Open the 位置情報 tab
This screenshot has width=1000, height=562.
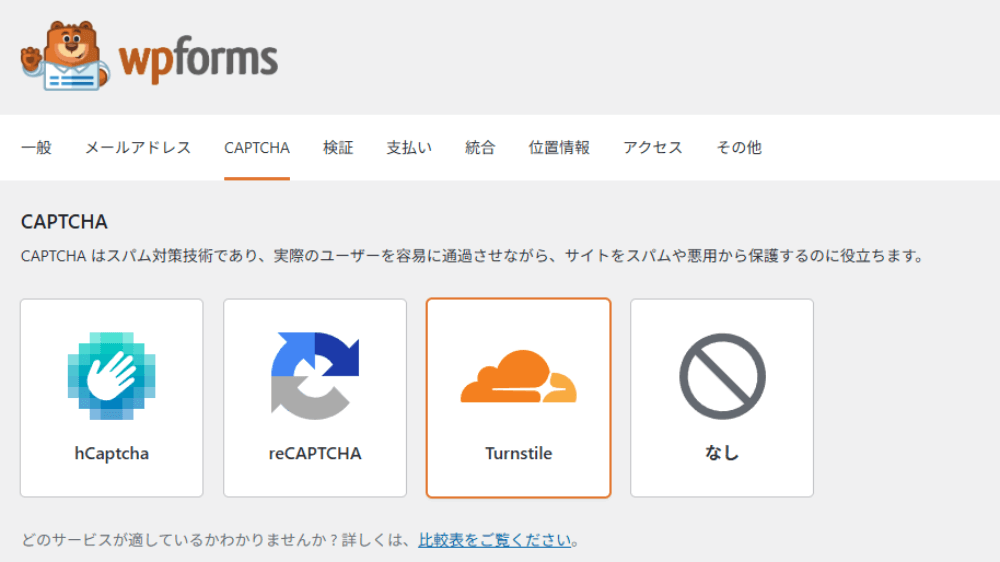pyautogui.click(x=559, y=148)
